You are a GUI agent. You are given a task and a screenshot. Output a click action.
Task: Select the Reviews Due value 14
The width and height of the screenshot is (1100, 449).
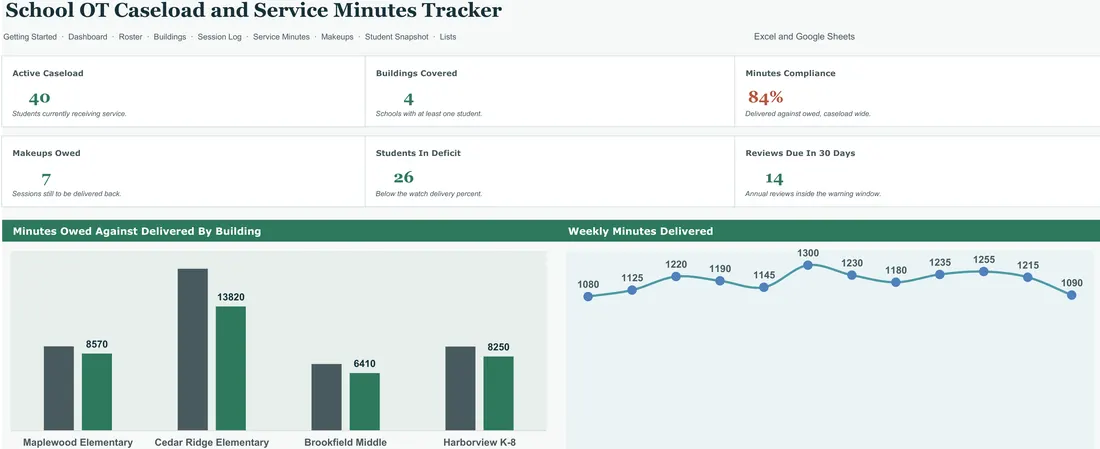click(x=774, y=179)
